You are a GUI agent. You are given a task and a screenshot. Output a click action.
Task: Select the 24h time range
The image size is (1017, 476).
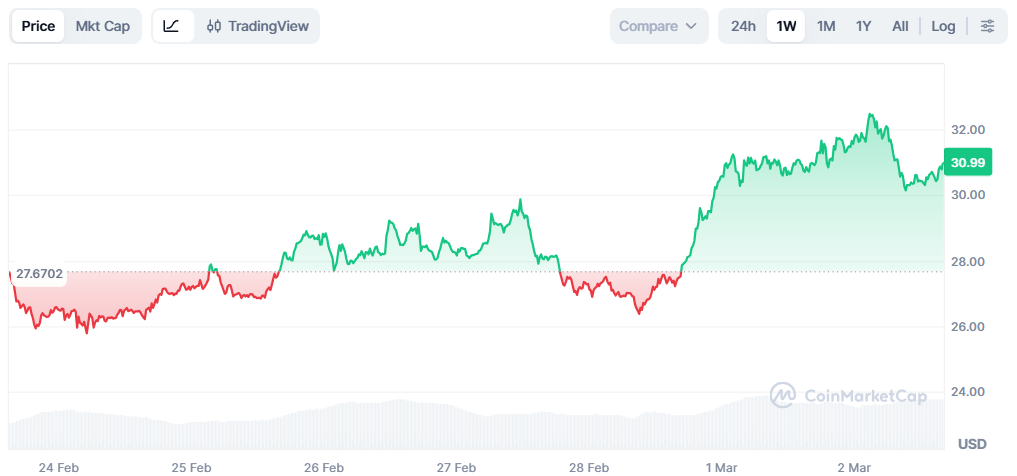[x=743, y=26]
